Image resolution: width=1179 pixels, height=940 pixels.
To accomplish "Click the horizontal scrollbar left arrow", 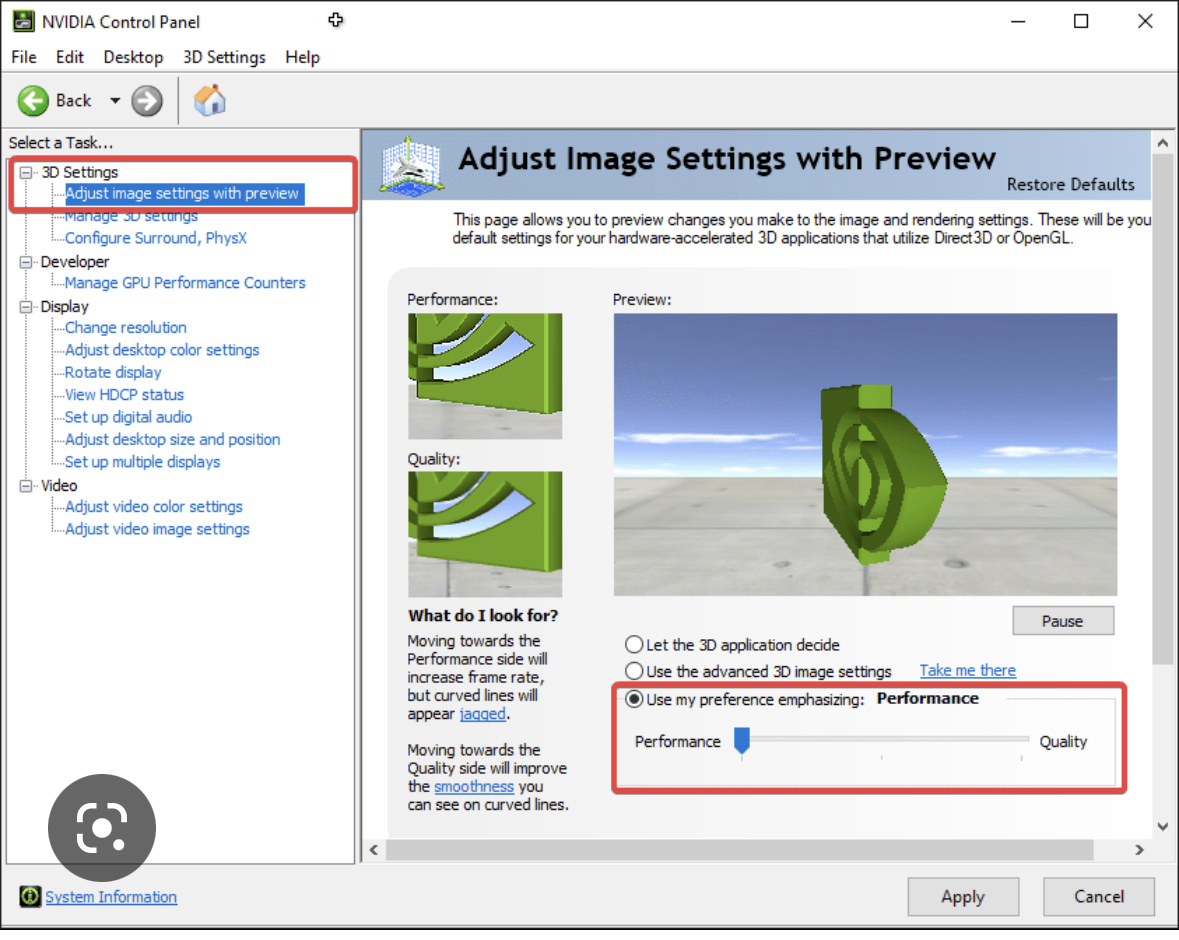I will (x=374, y=850).
